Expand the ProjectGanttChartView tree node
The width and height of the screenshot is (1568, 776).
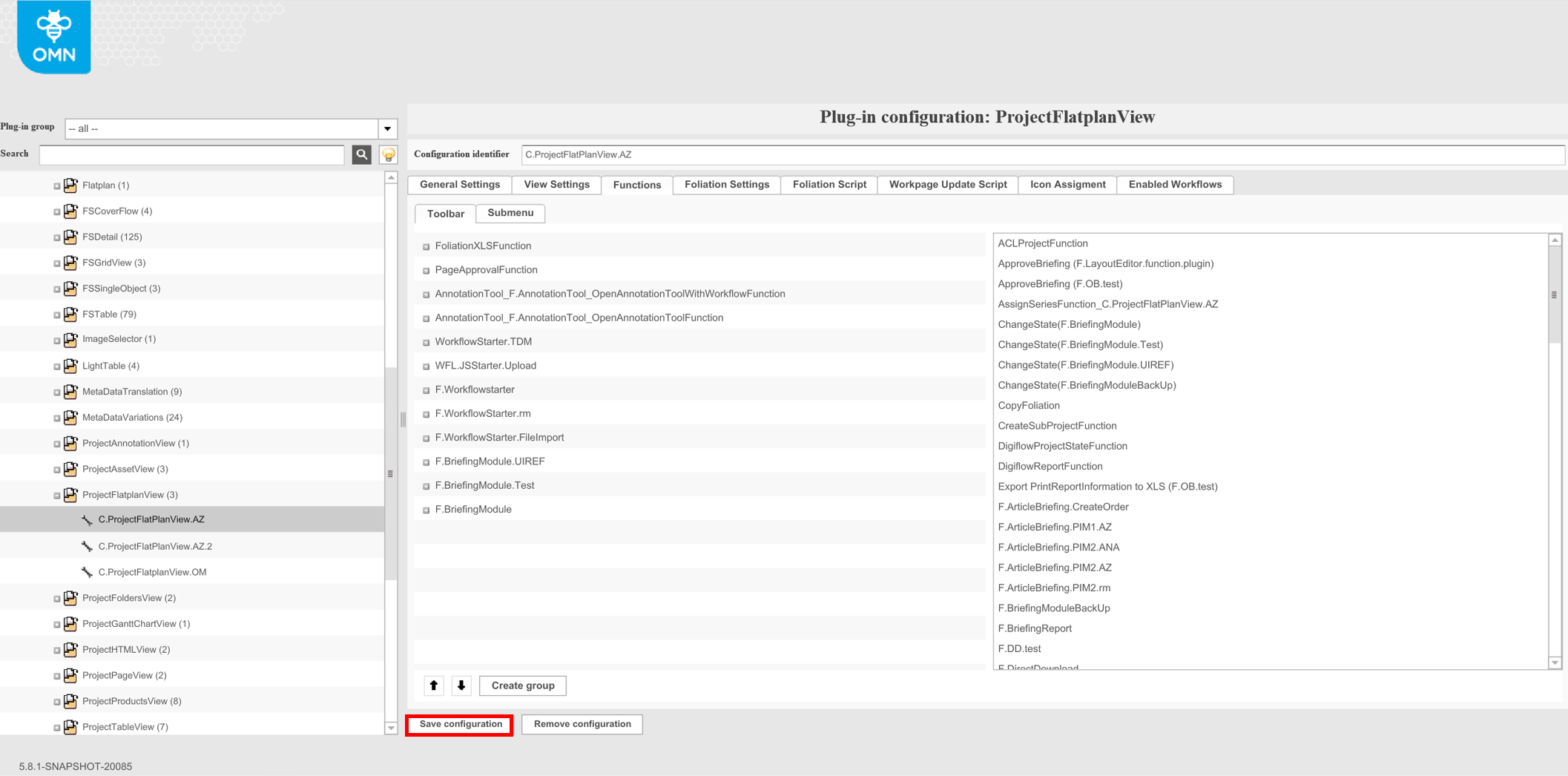(57, 625)
